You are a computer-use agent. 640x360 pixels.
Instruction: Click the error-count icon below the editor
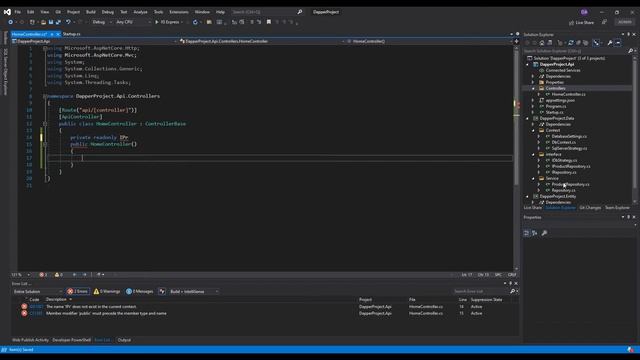pos(42,275)
